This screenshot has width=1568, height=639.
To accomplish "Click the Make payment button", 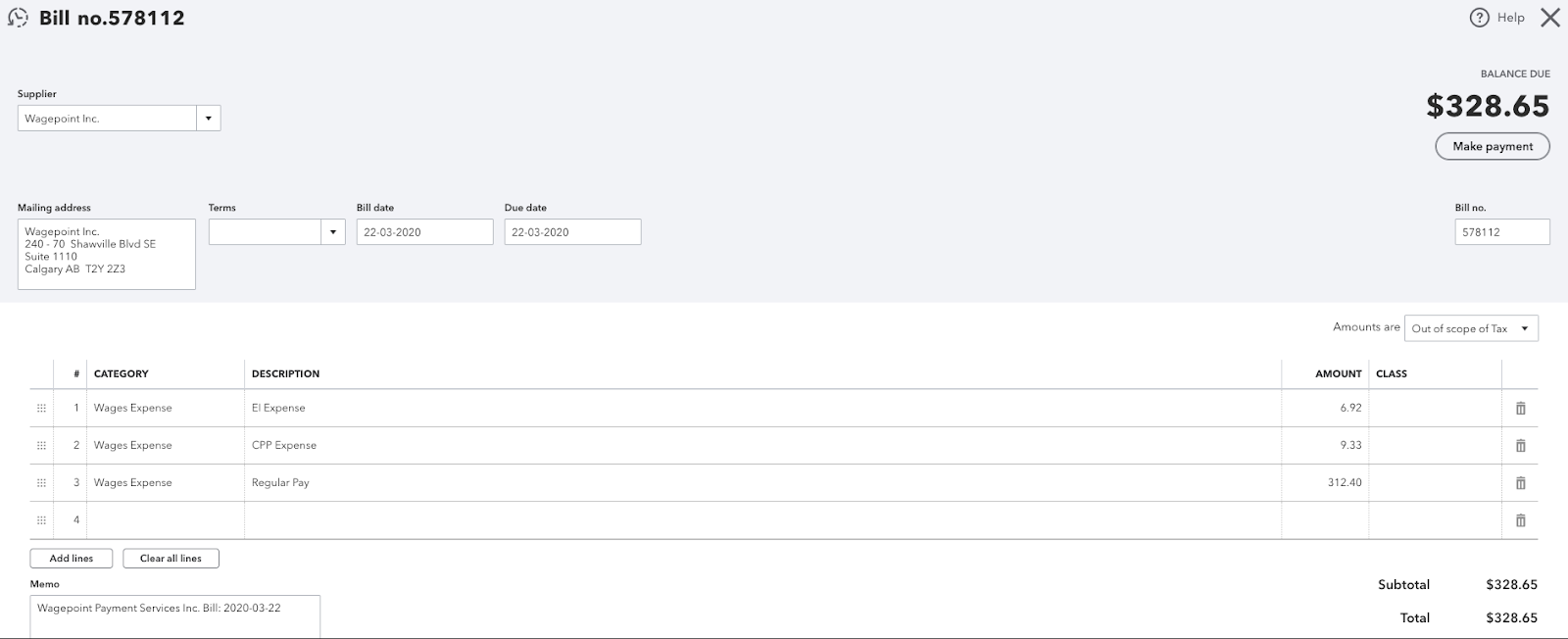I will 1493,146.
